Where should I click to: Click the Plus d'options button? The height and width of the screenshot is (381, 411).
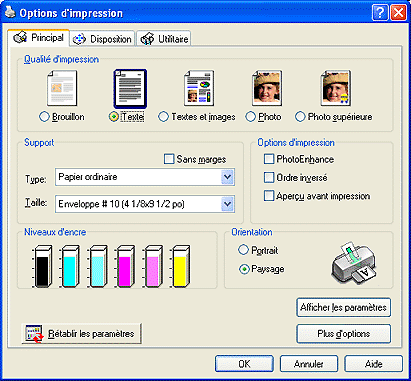click(343, 334)
